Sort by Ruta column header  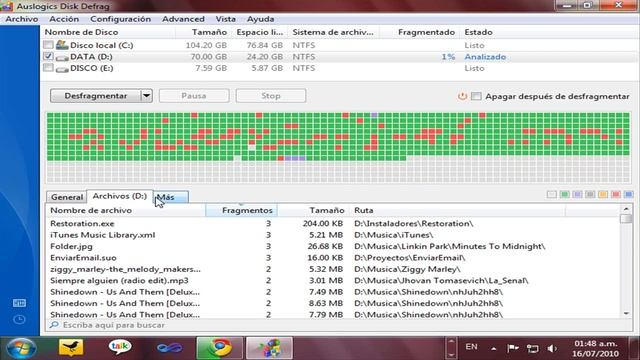(458, 210)
